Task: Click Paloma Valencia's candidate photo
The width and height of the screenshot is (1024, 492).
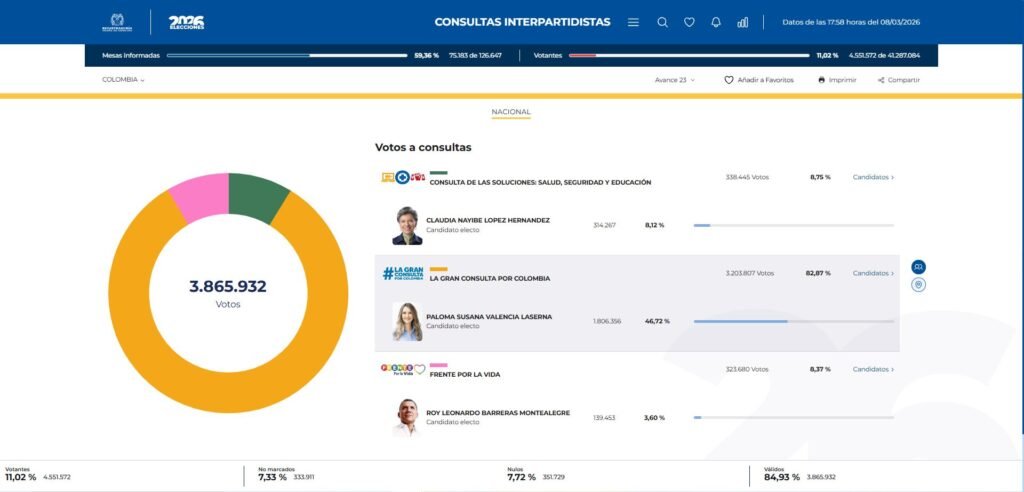Action: pos(407,322)
